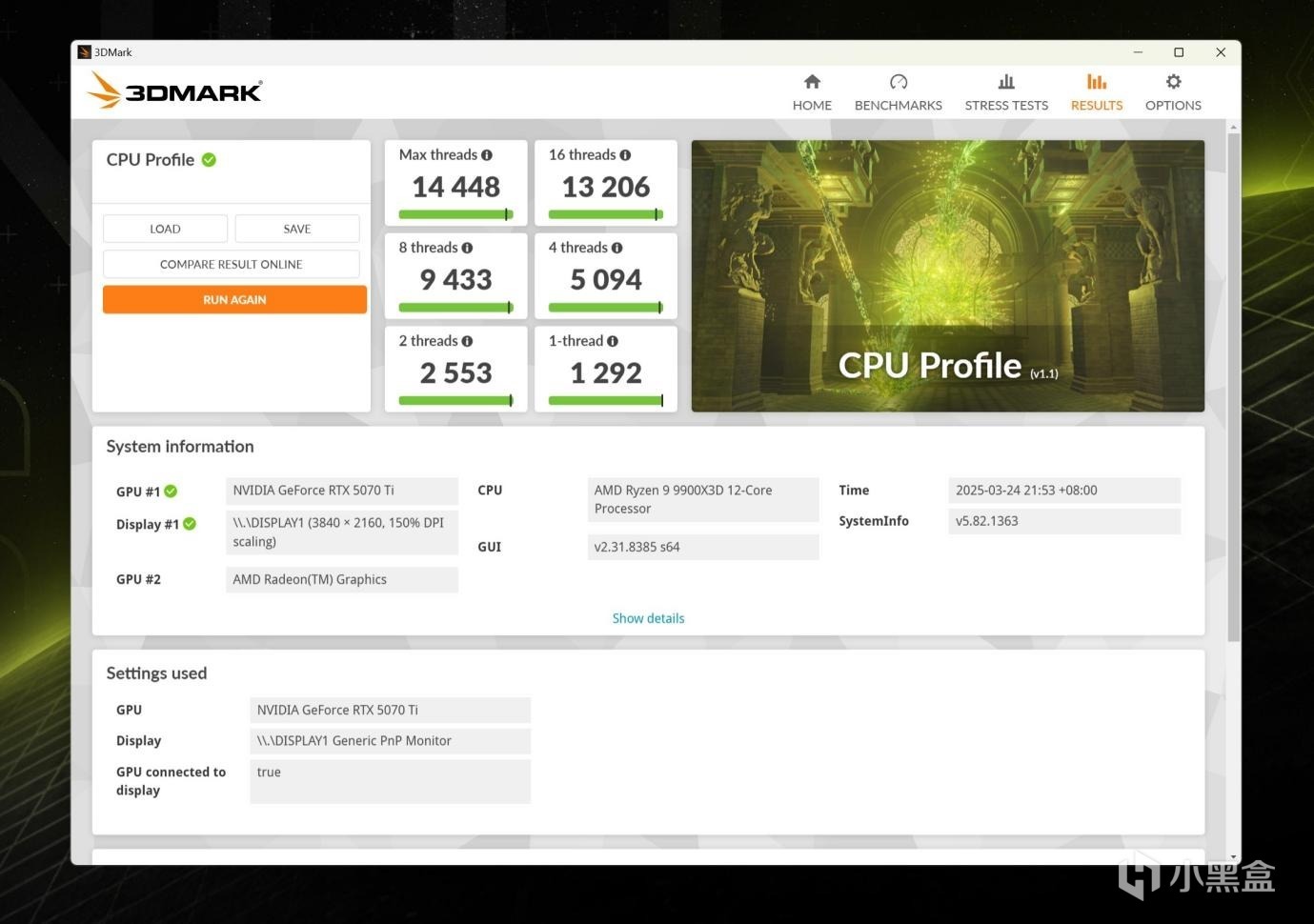Click the Max threads score 14 448
The width and height of the screenshot is (1314, 924).
(x=456, y=187)
